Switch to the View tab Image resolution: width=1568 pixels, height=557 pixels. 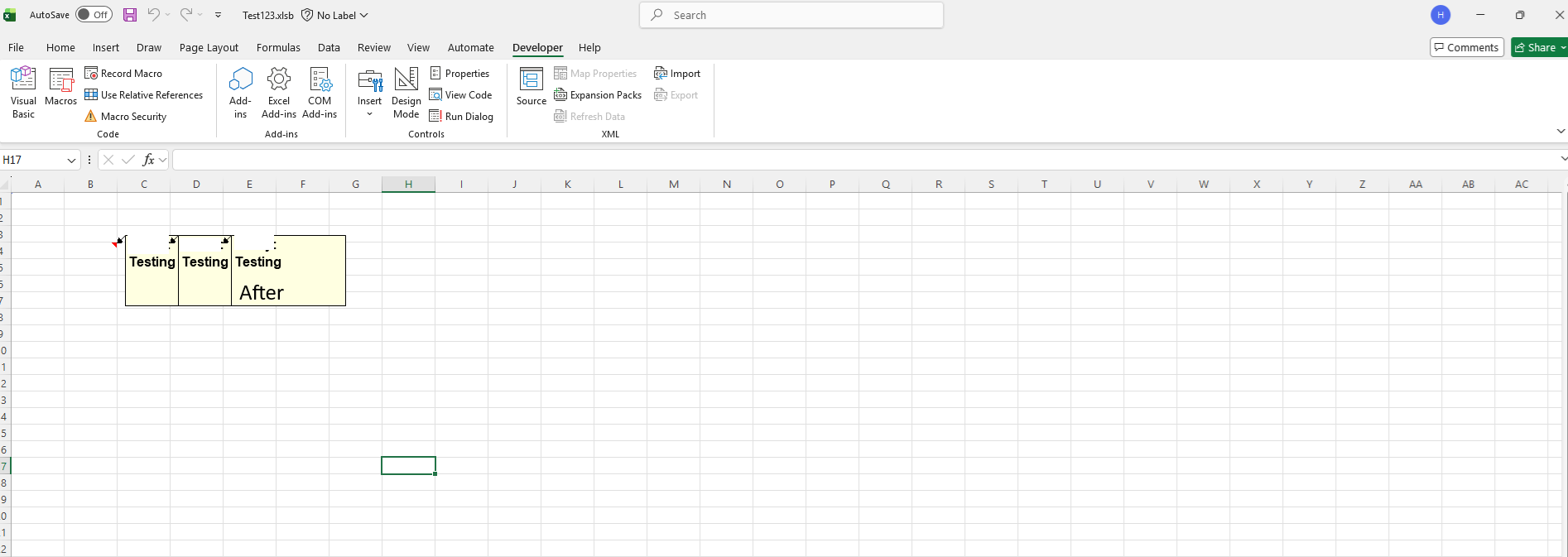pyautogui.click(x=418, y=47)
